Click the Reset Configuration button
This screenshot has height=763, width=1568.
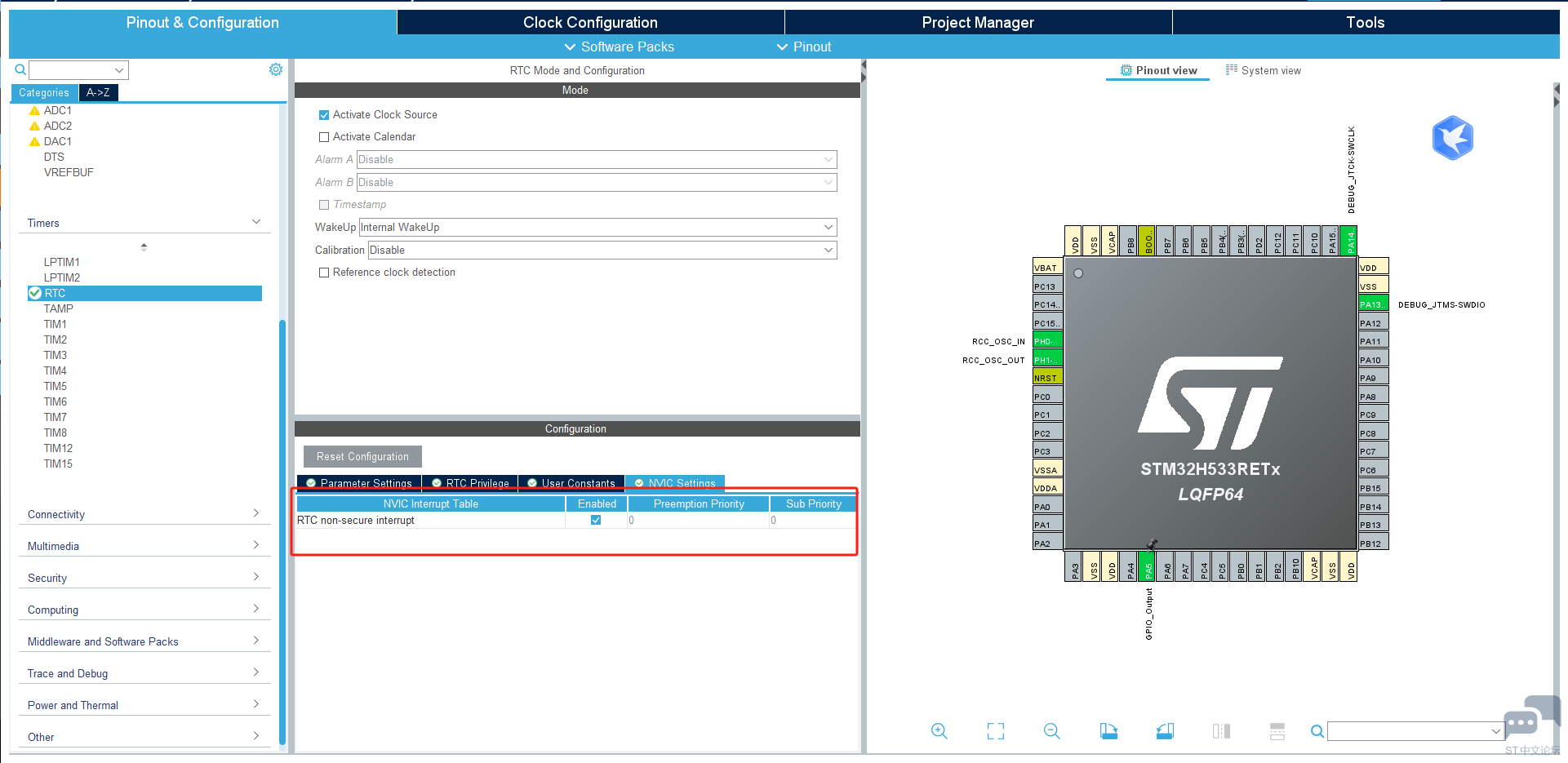362,456
